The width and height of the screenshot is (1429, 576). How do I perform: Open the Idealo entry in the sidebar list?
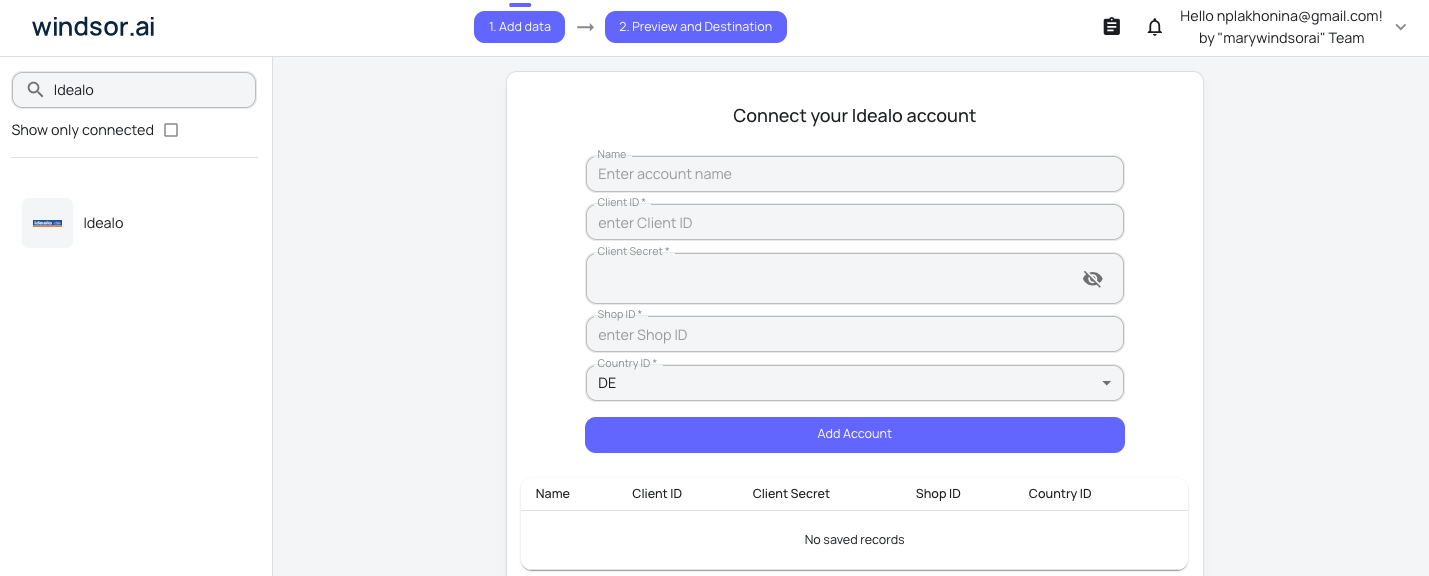pos(103,222)
